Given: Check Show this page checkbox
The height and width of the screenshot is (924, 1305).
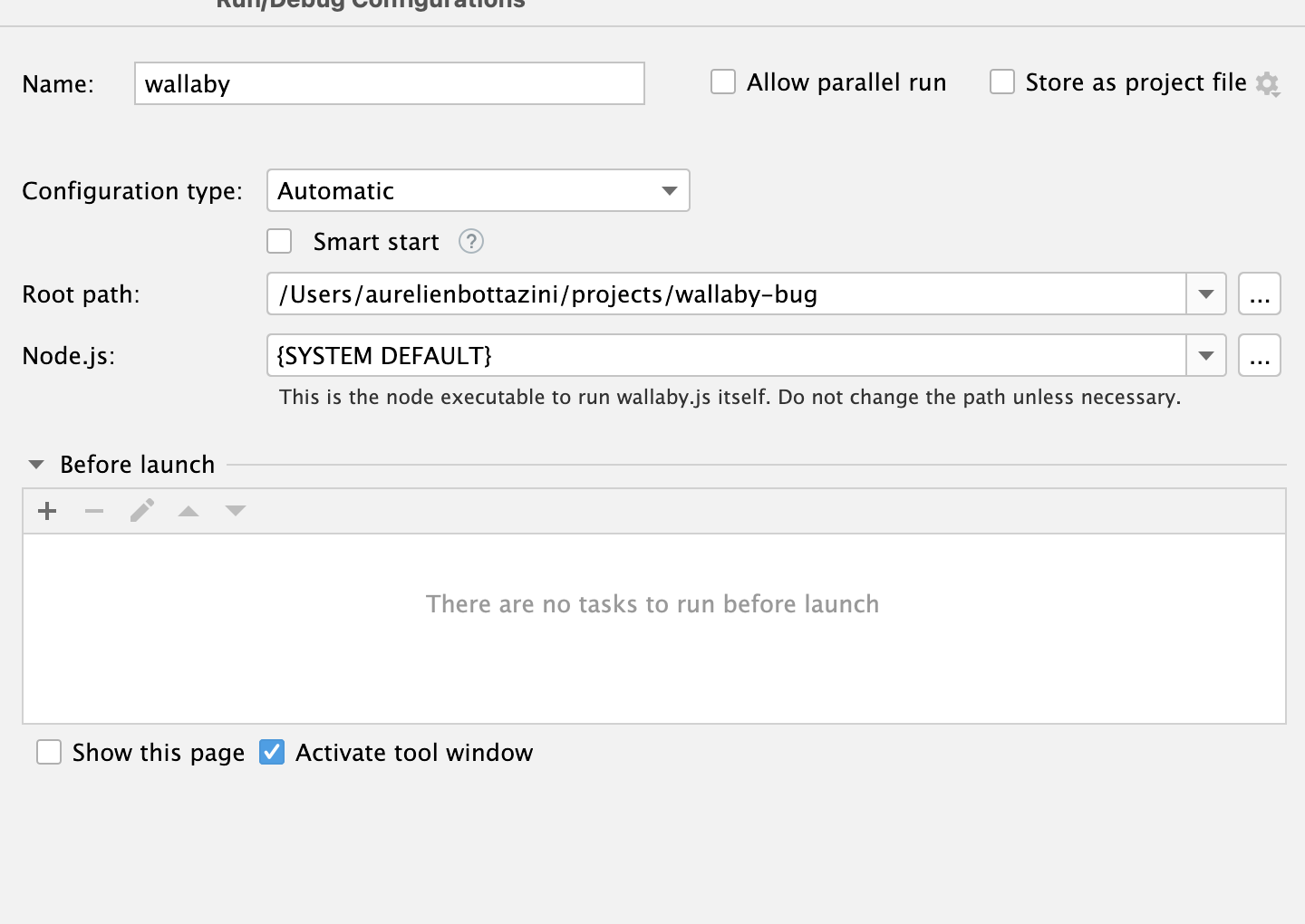Looking at the screenshot, I should (49, 753).
